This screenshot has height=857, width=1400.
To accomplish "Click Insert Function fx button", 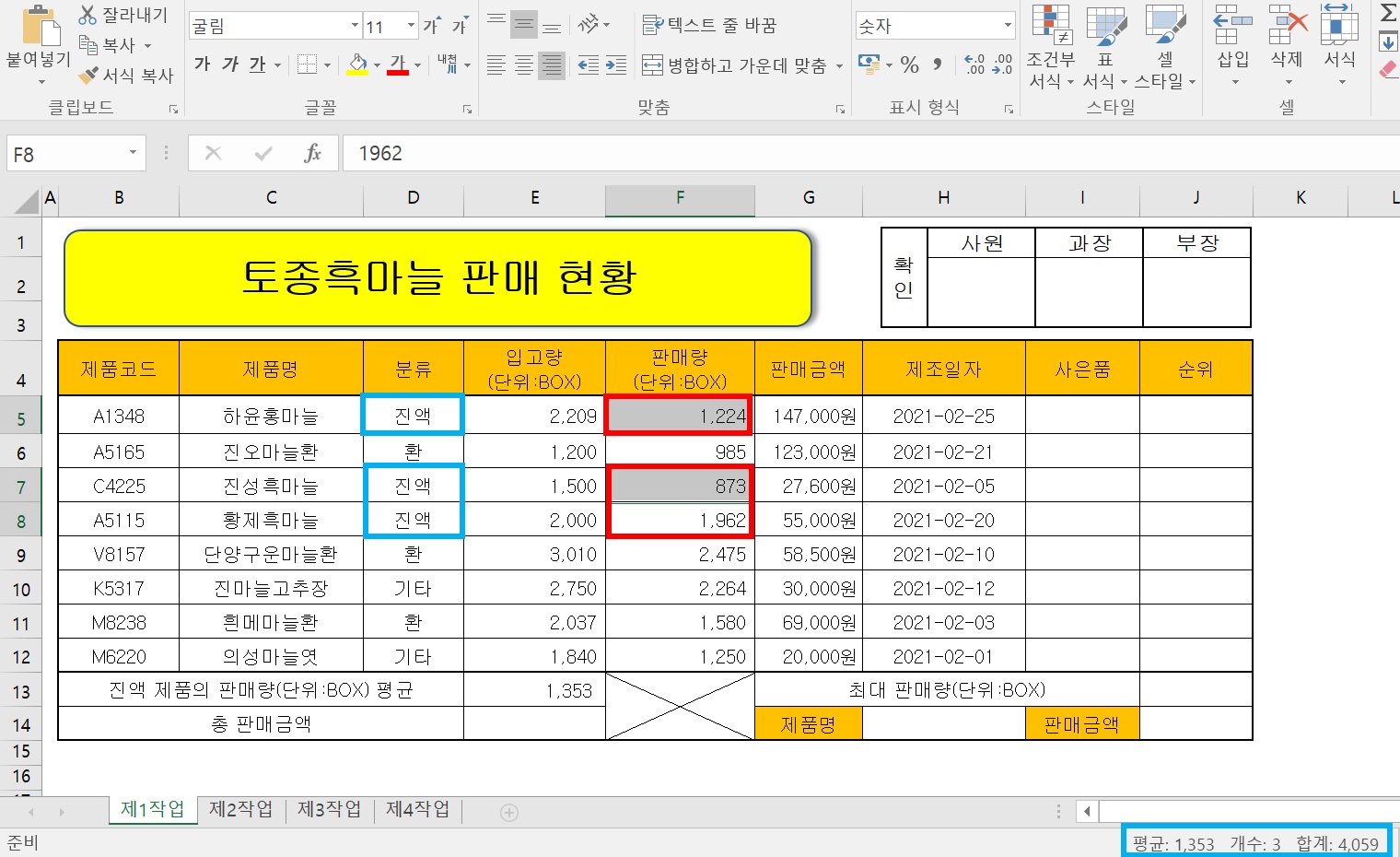I will (312, 154).
